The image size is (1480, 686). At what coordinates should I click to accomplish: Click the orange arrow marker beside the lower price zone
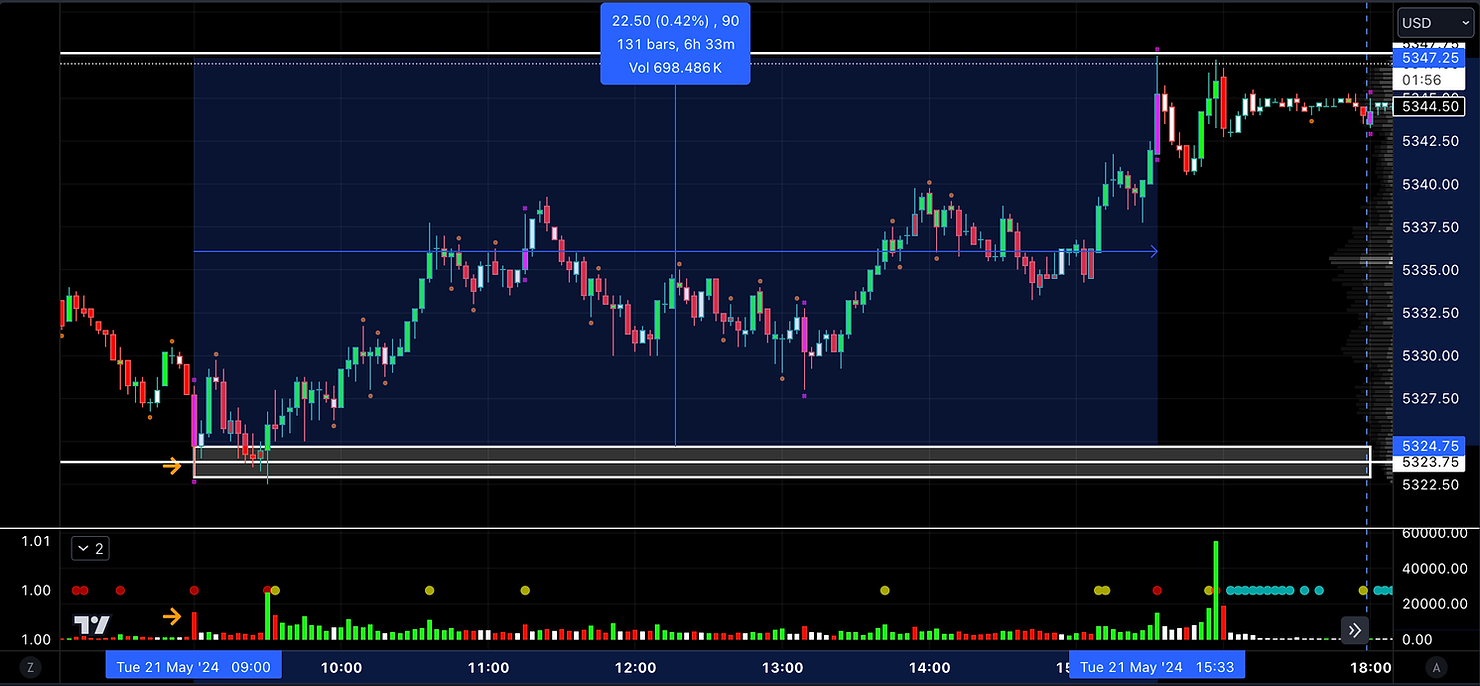click(x=172, y=464)
